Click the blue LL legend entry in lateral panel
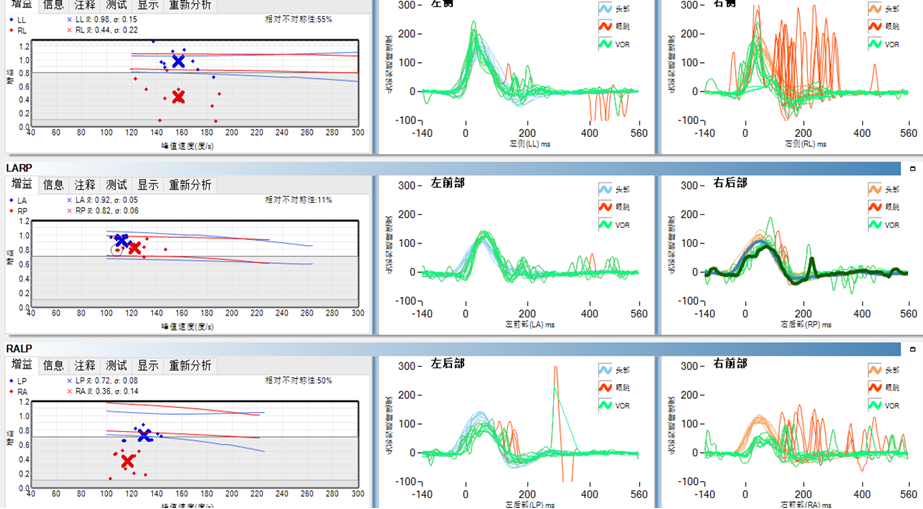This screenshot has width=923, height=509. coord(17,20)
